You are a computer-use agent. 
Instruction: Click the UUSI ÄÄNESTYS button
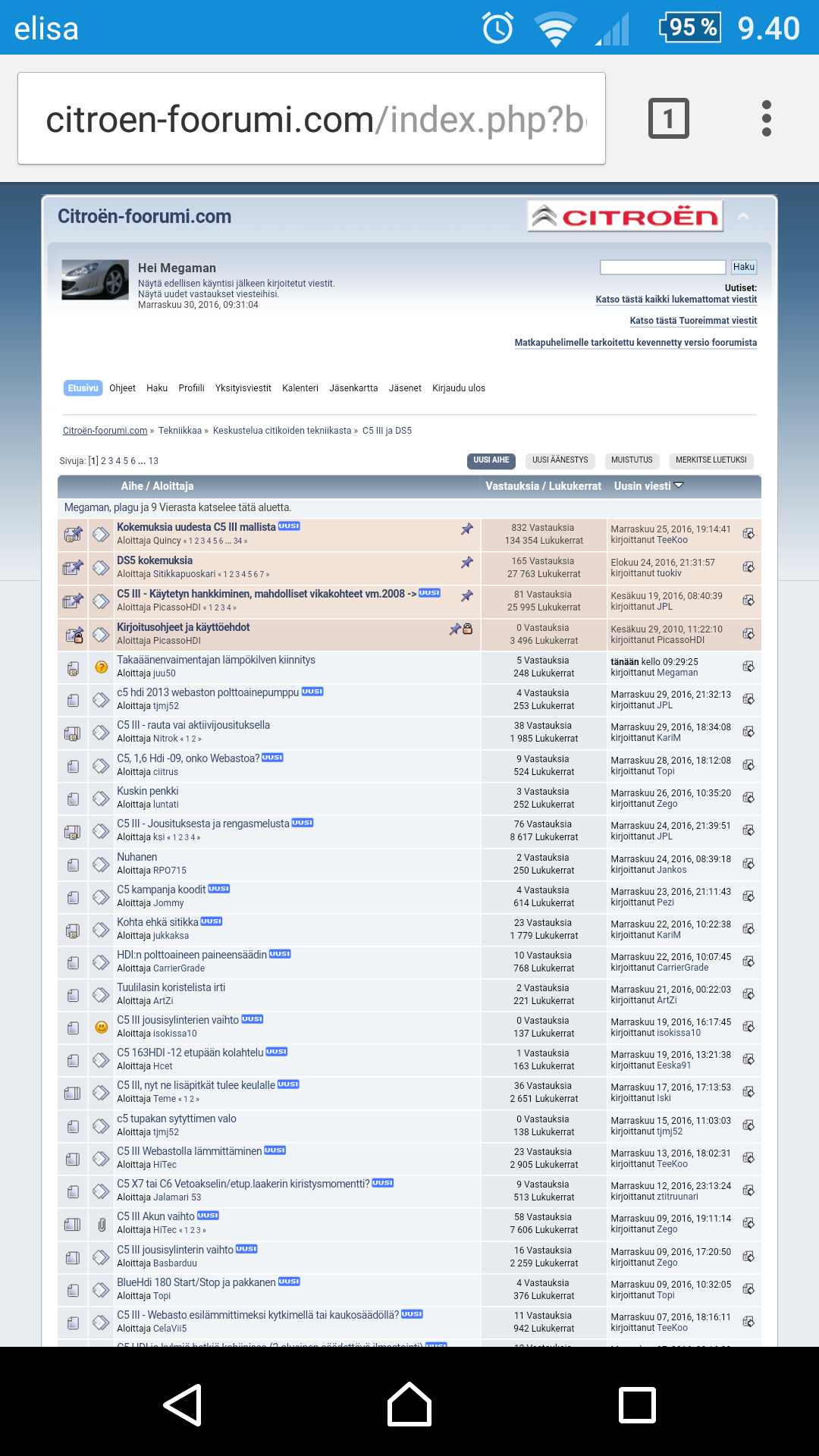click(x=560, y=460)
